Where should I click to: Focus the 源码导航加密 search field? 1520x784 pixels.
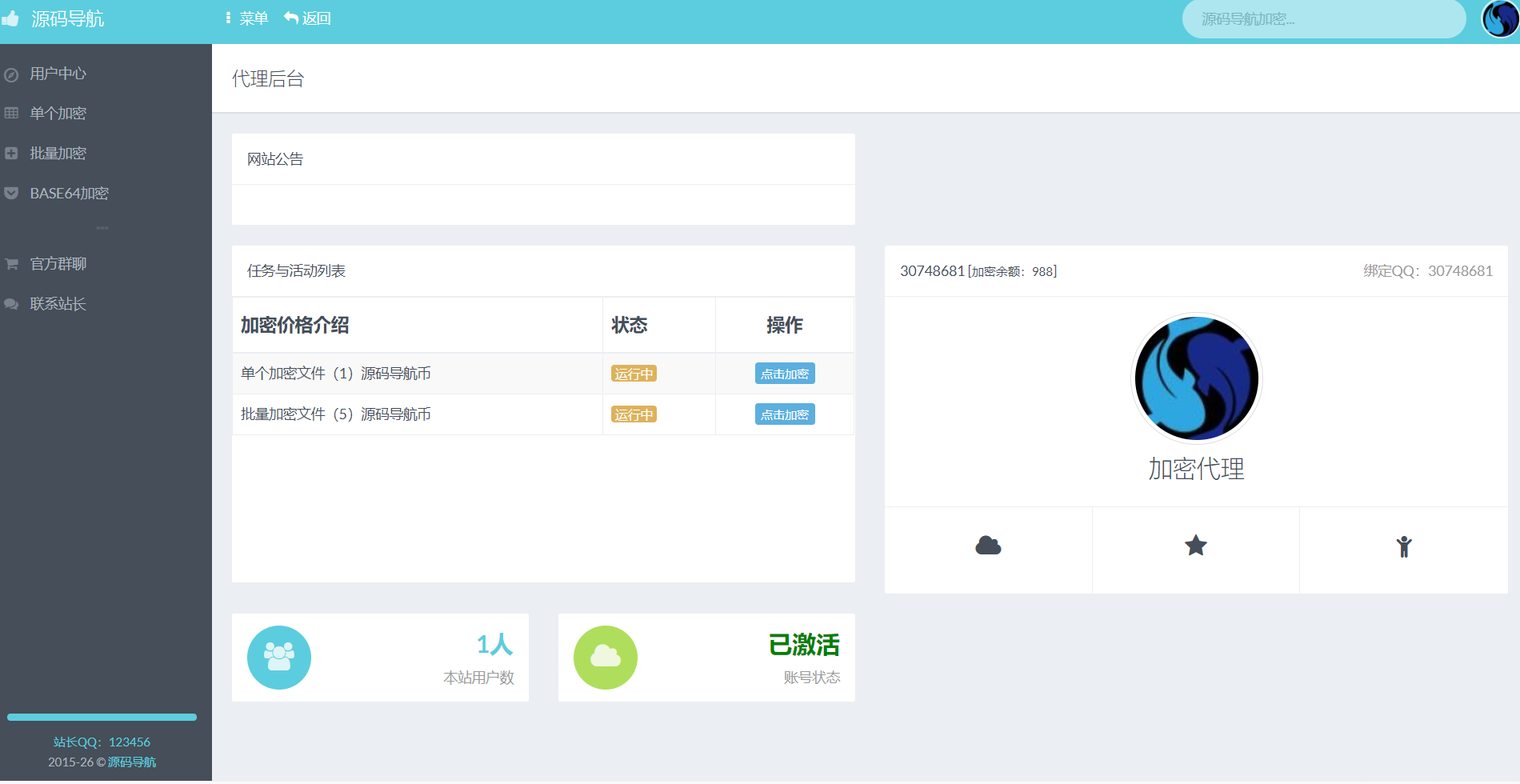[x=1323, y=19]
